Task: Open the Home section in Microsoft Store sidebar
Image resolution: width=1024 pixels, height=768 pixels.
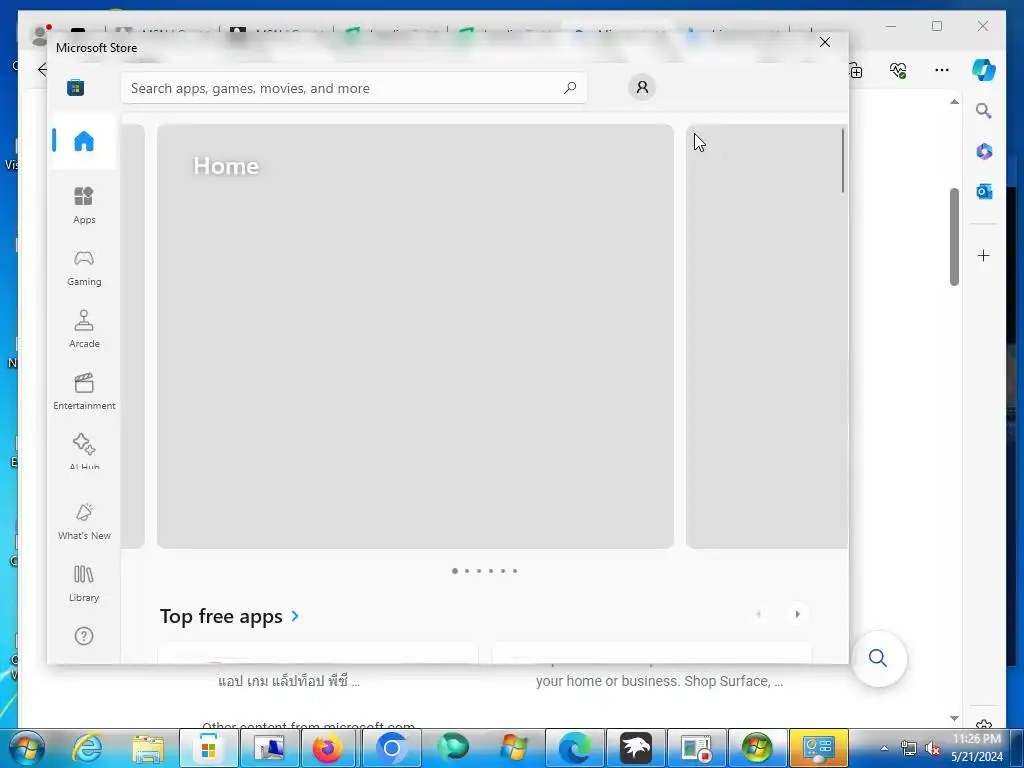Action: [84, 141]
